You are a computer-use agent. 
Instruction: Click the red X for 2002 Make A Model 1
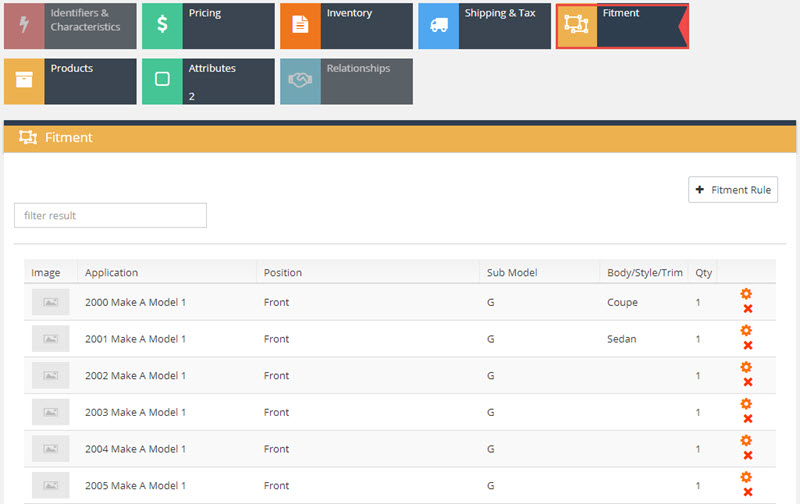coord(748,382)
